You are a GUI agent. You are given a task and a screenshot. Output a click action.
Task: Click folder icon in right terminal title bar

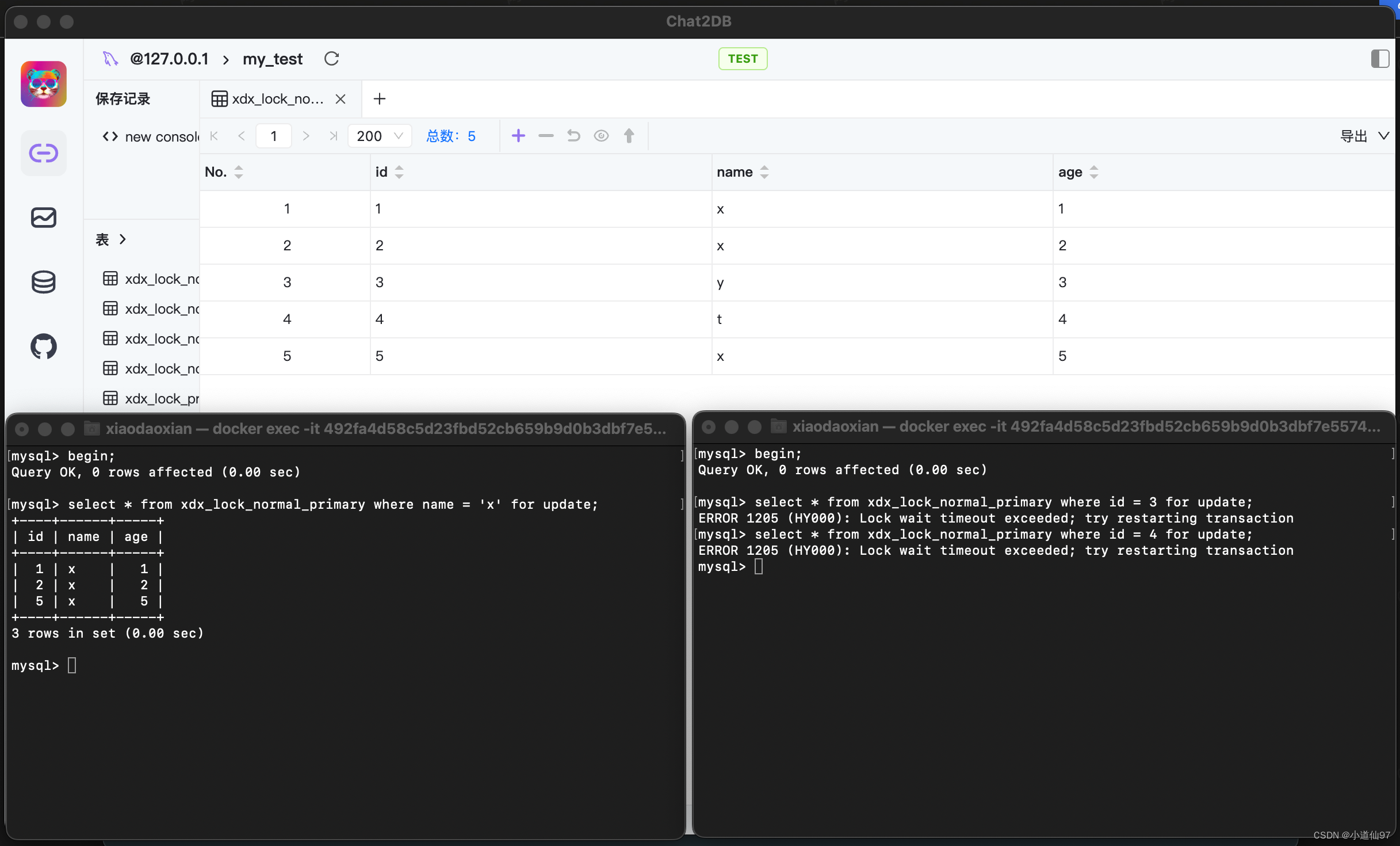(x=778, y=426)
